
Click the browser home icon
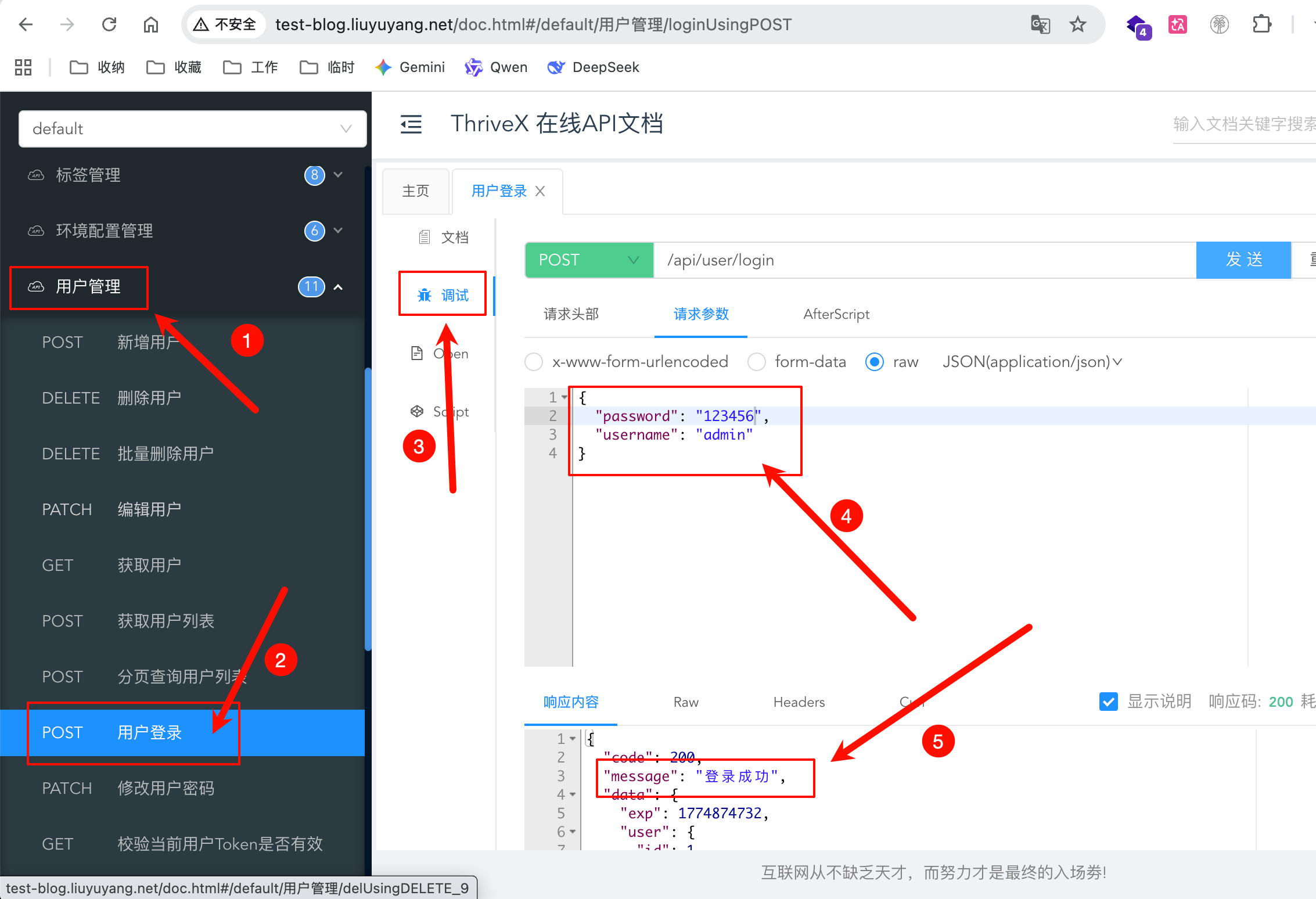(x=150, y=24)
